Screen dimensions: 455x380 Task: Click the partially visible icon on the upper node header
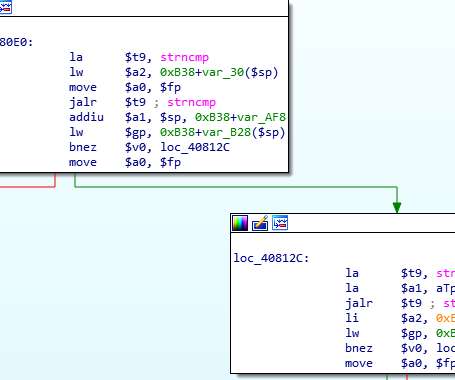(6, 7)
